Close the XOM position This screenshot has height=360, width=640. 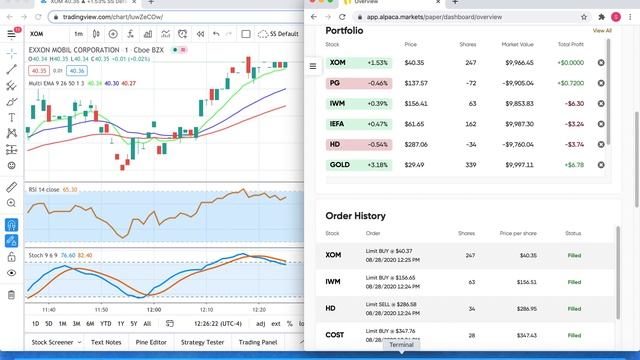601,63
